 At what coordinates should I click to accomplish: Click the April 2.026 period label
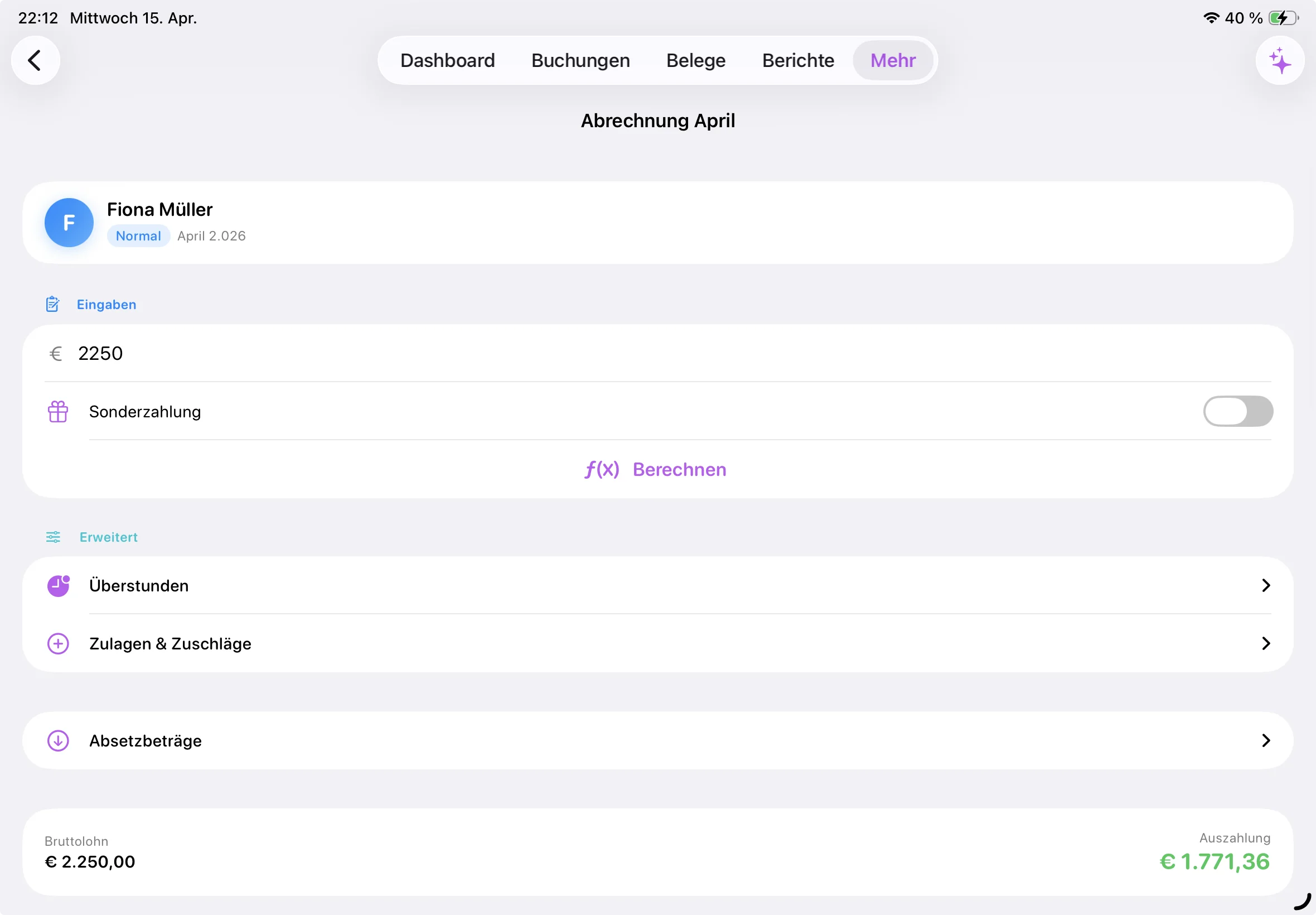click(211, 235)
